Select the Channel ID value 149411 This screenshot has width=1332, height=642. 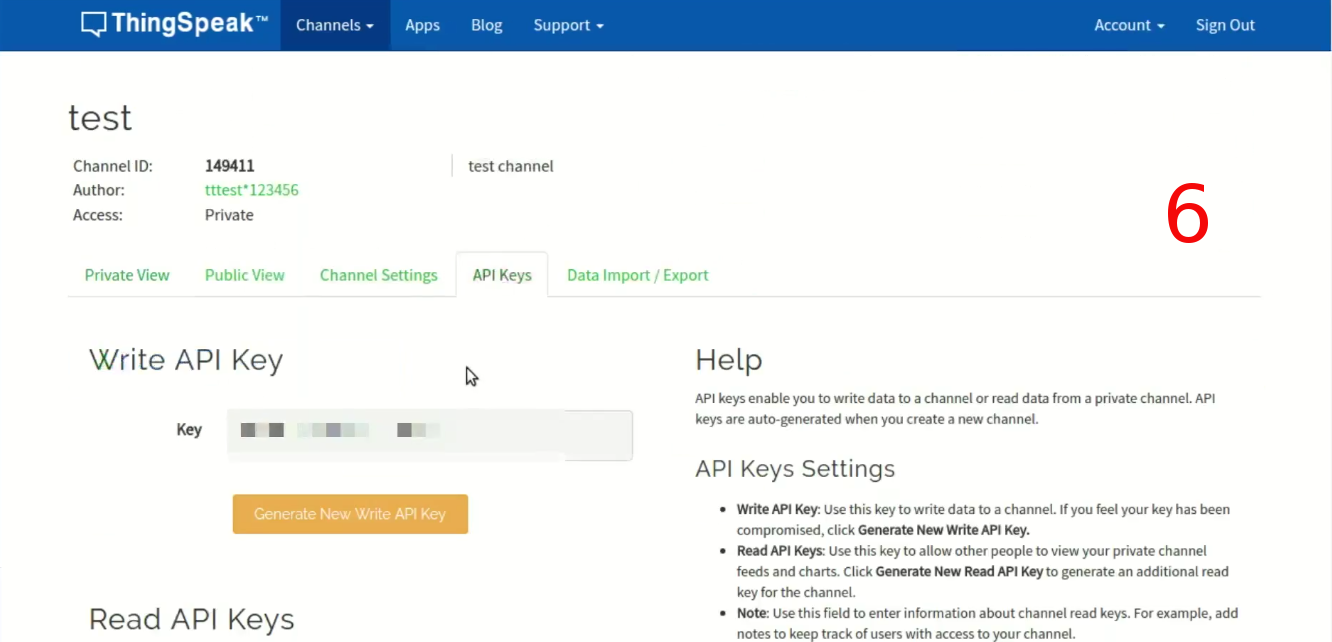pyautogui.click(x=230, y=166)
